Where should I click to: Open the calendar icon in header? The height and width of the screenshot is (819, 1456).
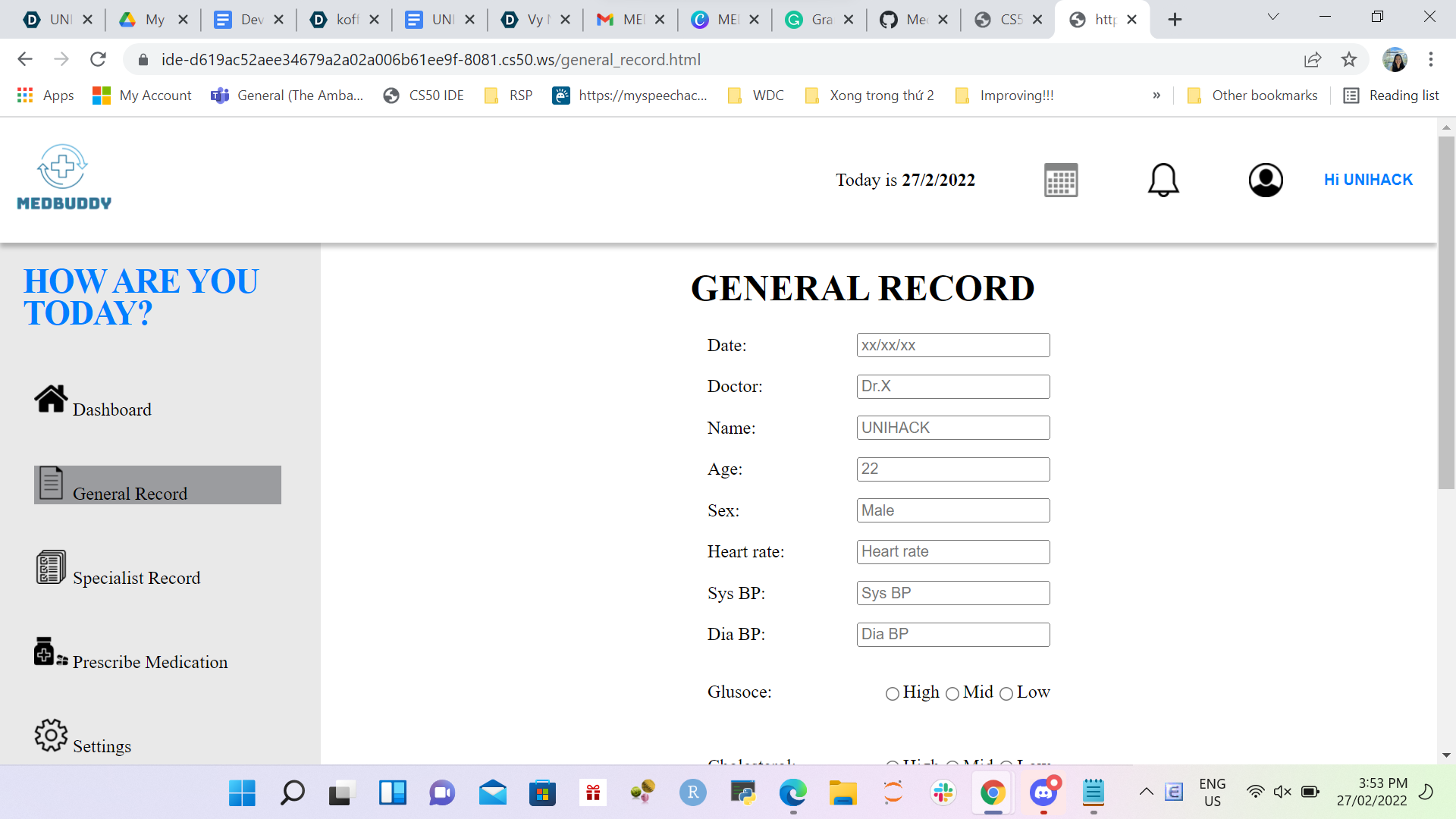click(x=1060, y=180)
